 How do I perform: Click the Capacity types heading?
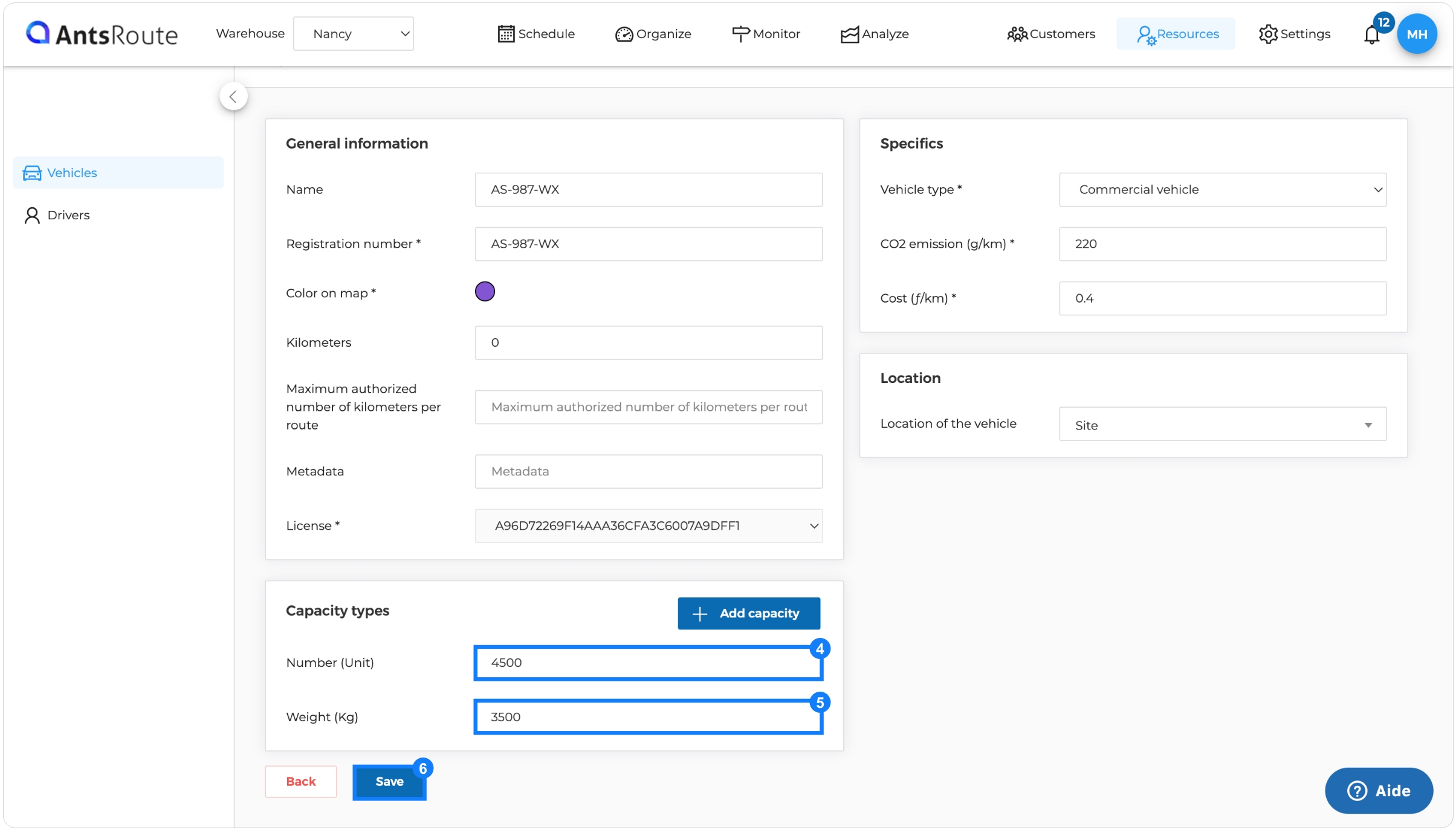337,611
